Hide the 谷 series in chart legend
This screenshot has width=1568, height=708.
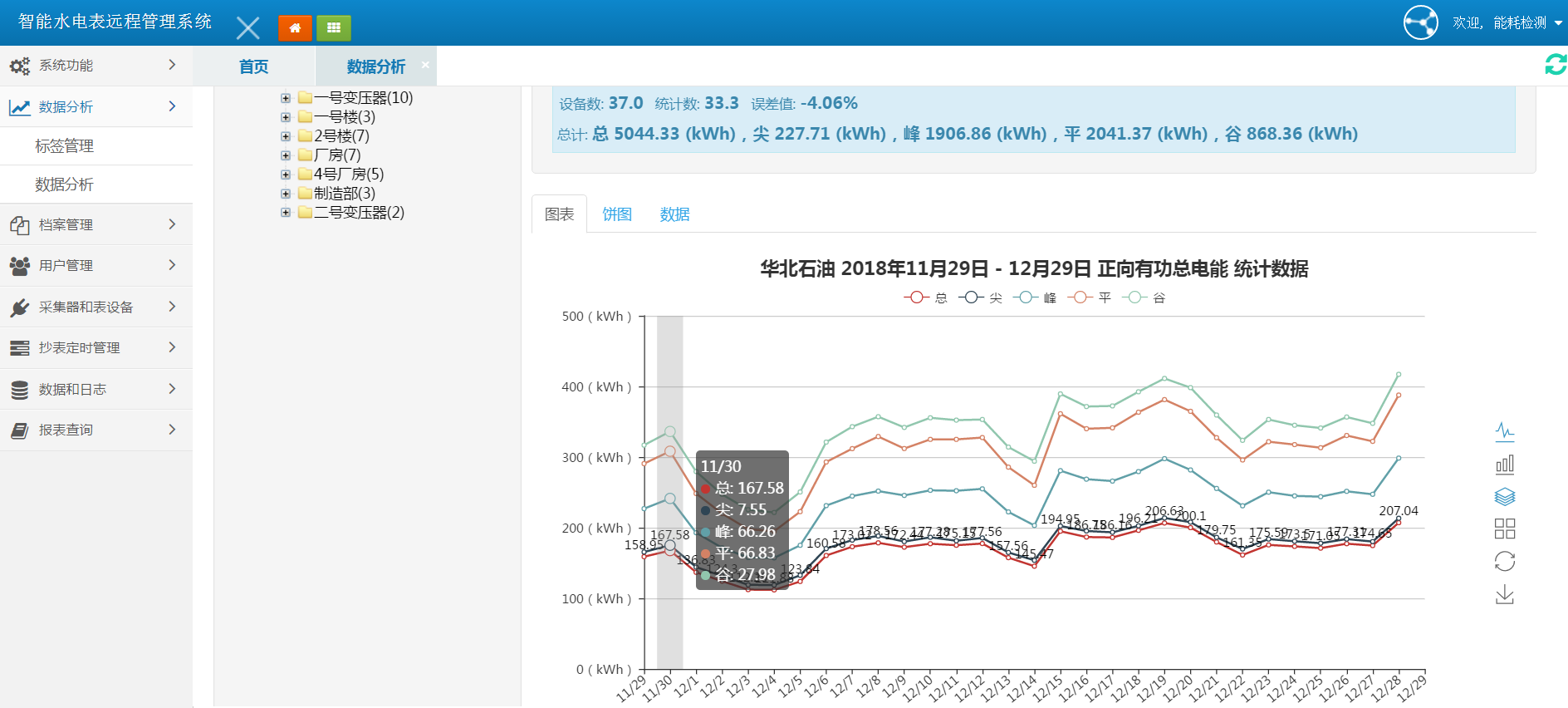pyautogui.click(x=1144, y=297)
